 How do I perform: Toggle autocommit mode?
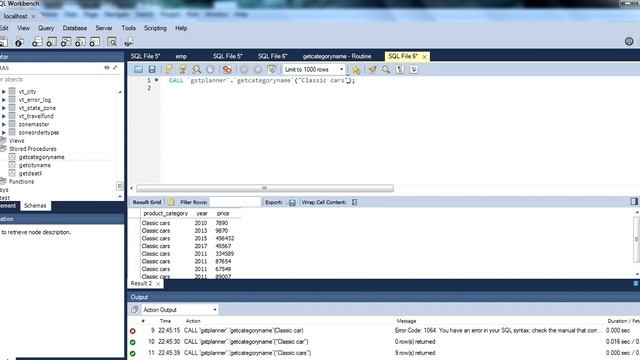click(271, 69)
